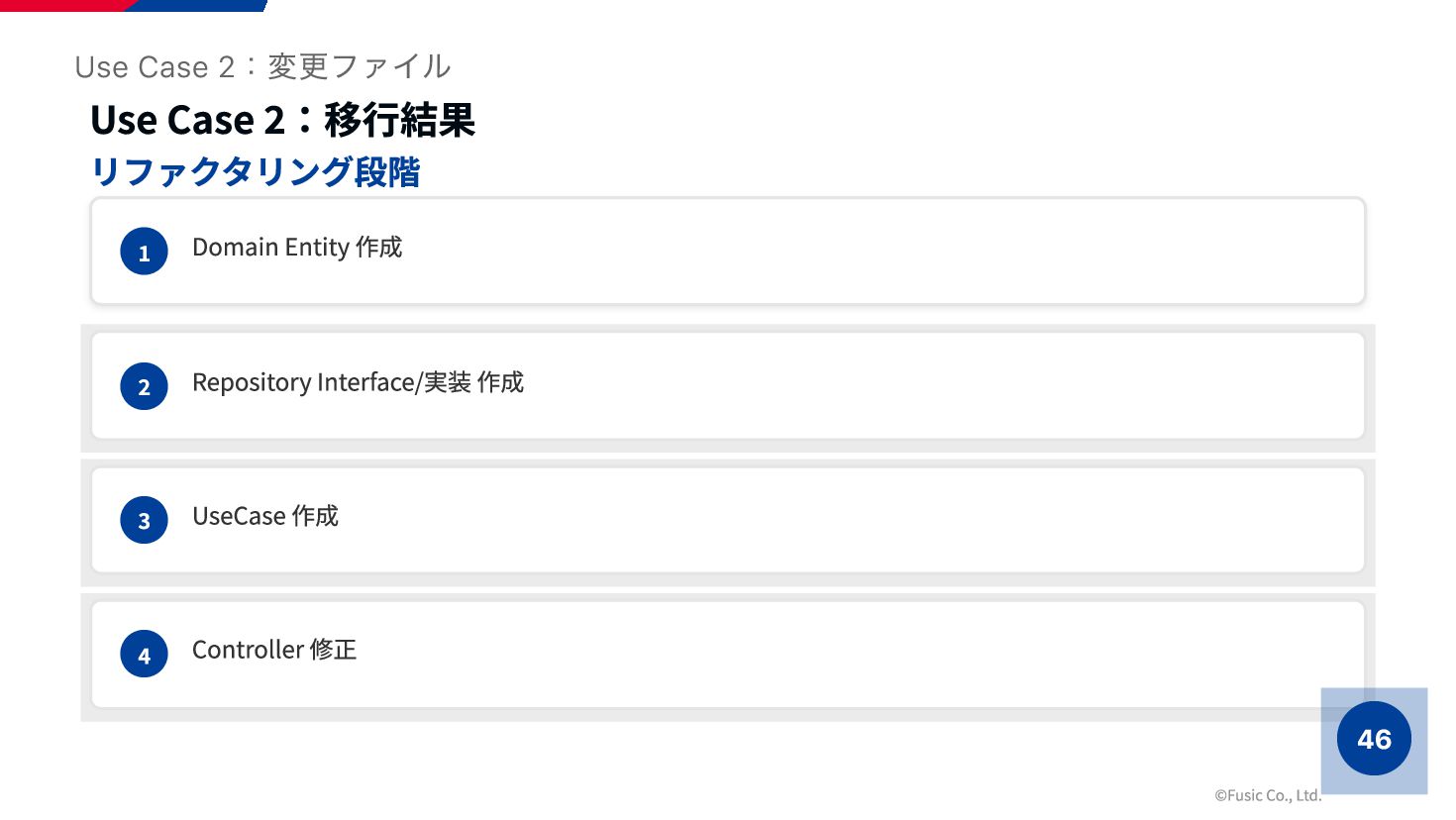Image resolution: width=1456 pixels, height=820 pixels.
Task: Click the gray Use Case 2：変更ファイル heading
Action: (x=262, y=66)
